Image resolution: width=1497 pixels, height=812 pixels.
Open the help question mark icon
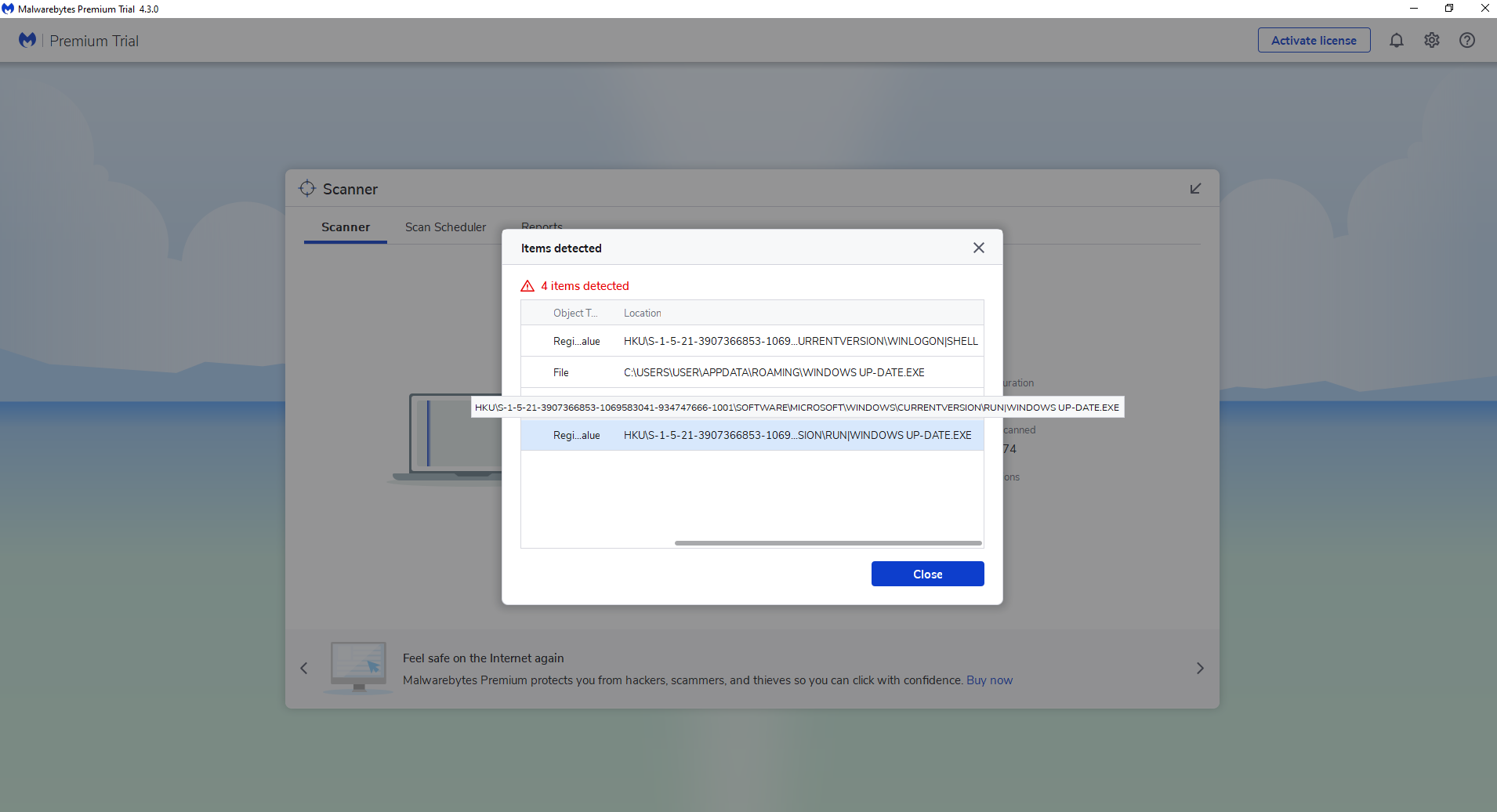point(1467,40)
